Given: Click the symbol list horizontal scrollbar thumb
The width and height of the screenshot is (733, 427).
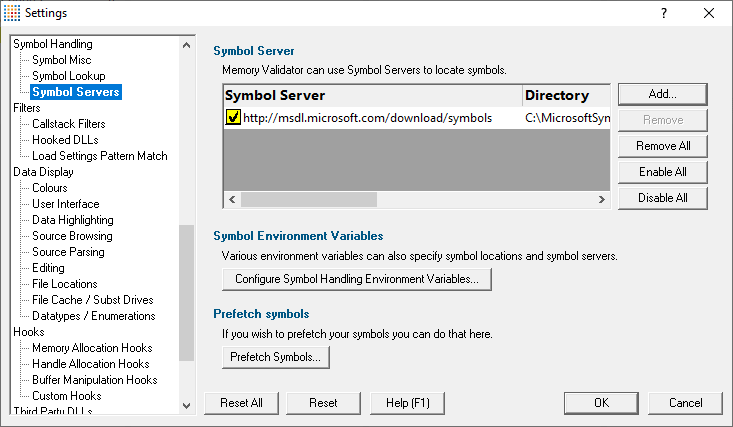Looking at the screenshot, I should pyautogui.click(x=309, y=199).
